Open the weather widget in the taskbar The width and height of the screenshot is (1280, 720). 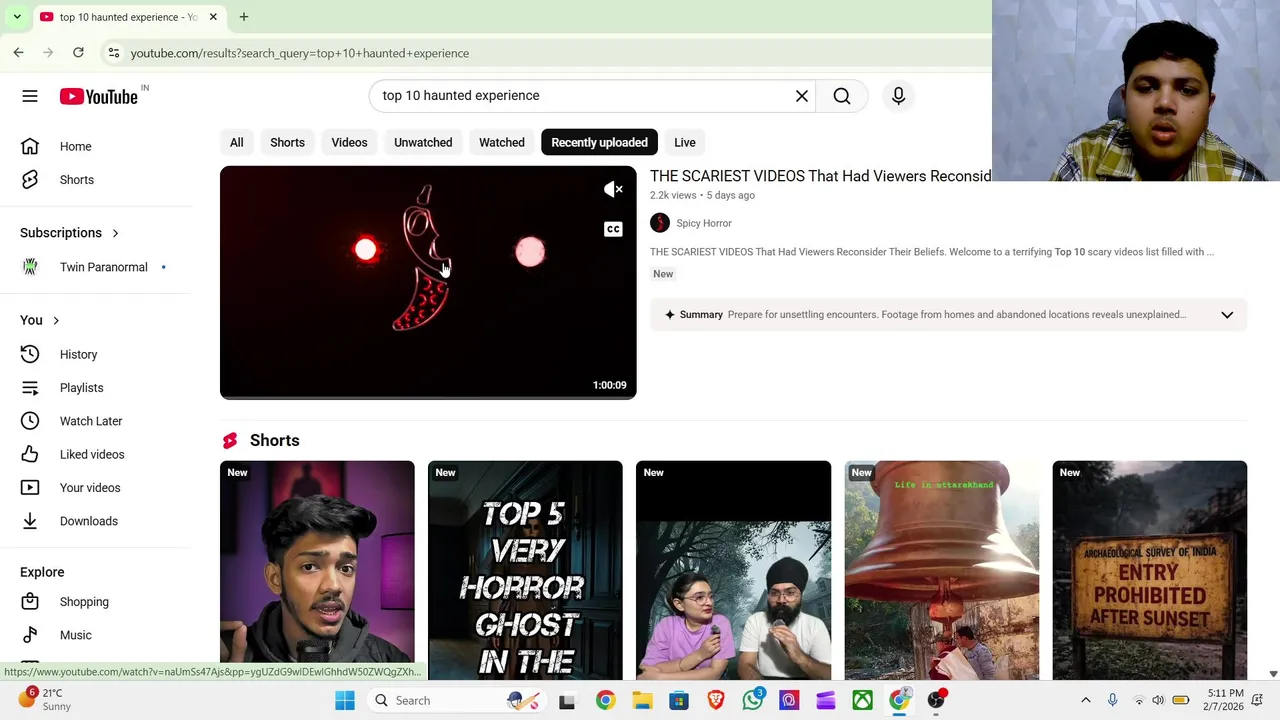click(x=45, y=700)
